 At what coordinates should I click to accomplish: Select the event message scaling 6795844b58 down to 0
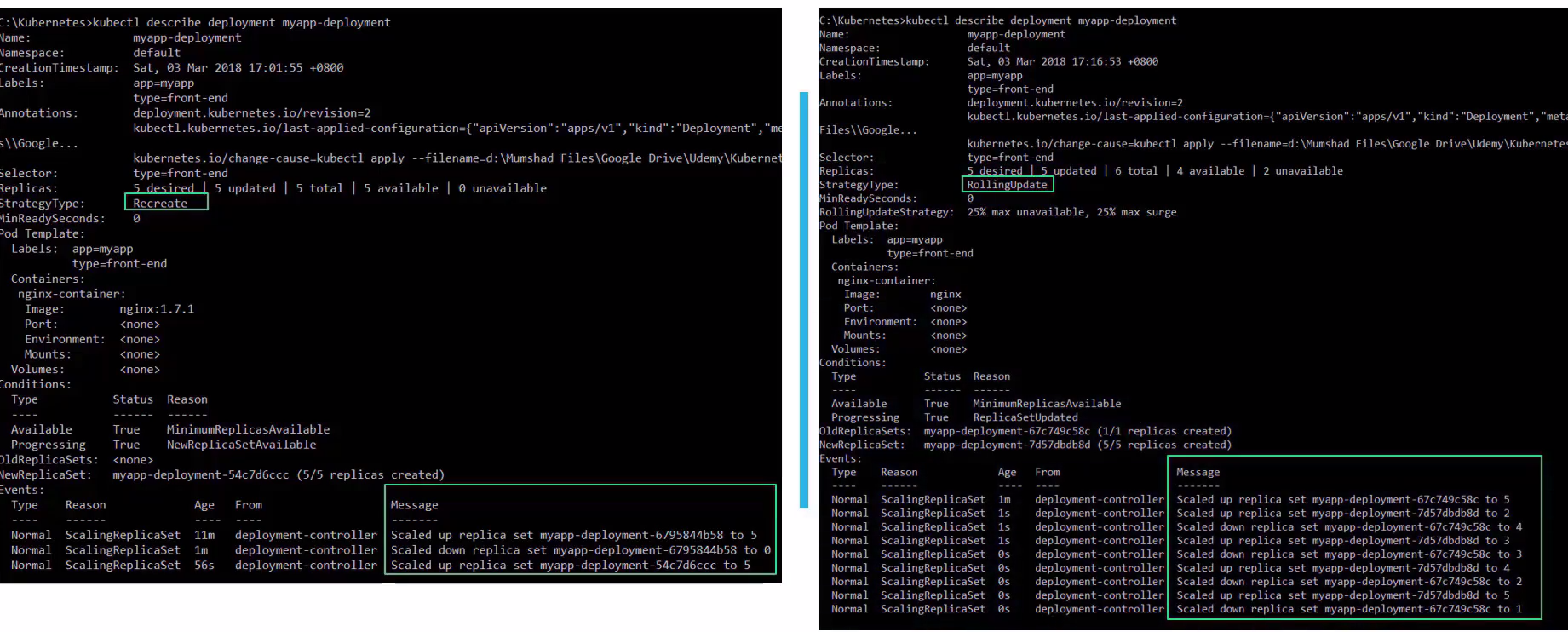point(580,550)
